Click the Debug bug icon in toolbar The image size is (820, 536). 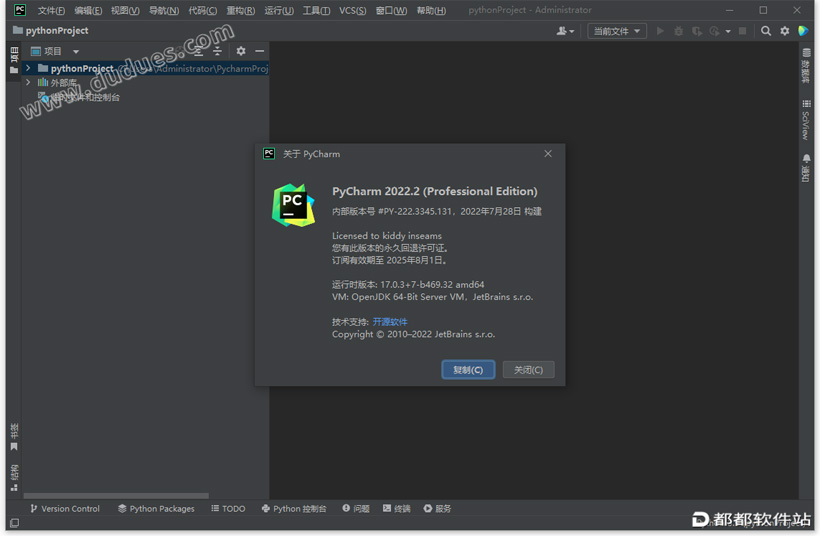(678, 31)
